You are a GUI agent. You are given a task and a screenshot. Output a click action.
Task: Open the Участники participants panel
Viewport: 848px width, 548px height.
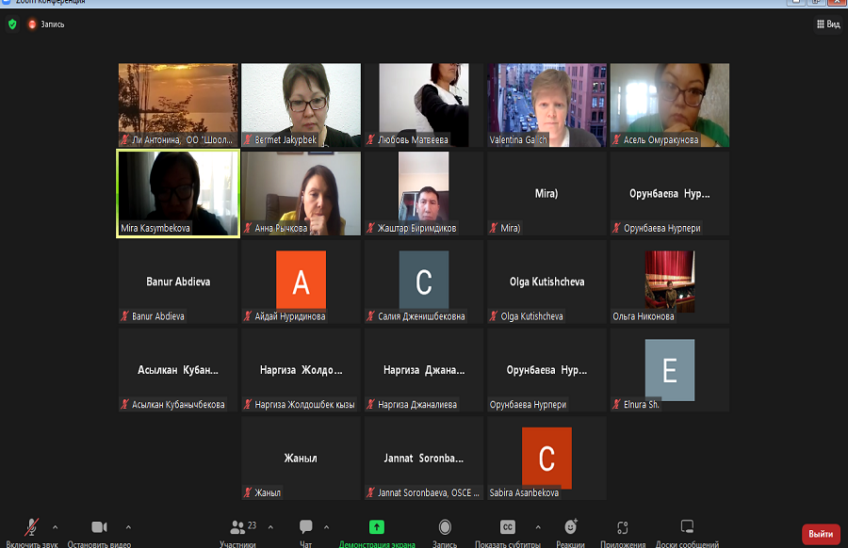pos(237,528)
